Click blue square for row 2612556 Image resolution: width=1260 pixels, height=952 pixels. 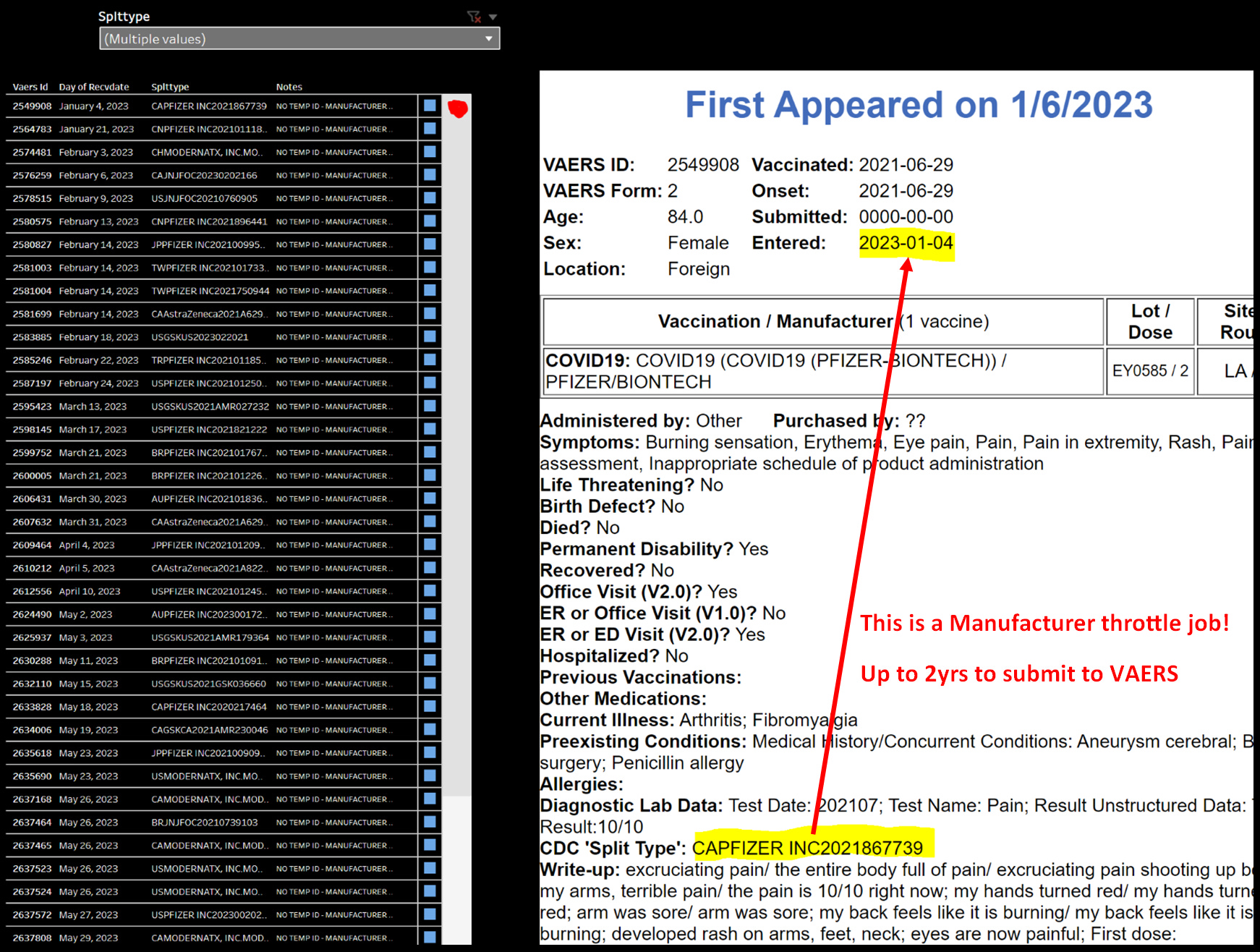[x=430, y=592]
